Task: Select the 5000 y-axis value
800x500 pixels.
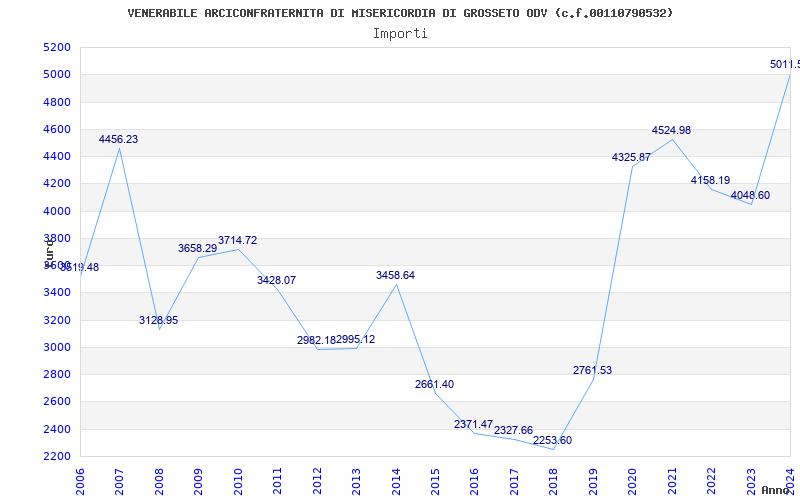Action: [x=57, y=74]
